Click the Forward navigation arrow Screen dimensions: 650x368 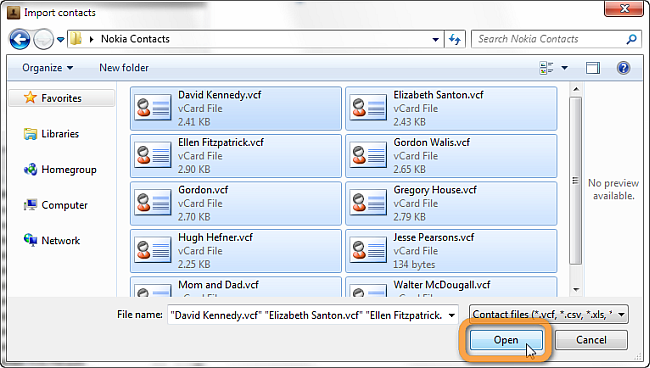(x=43, y=39)
